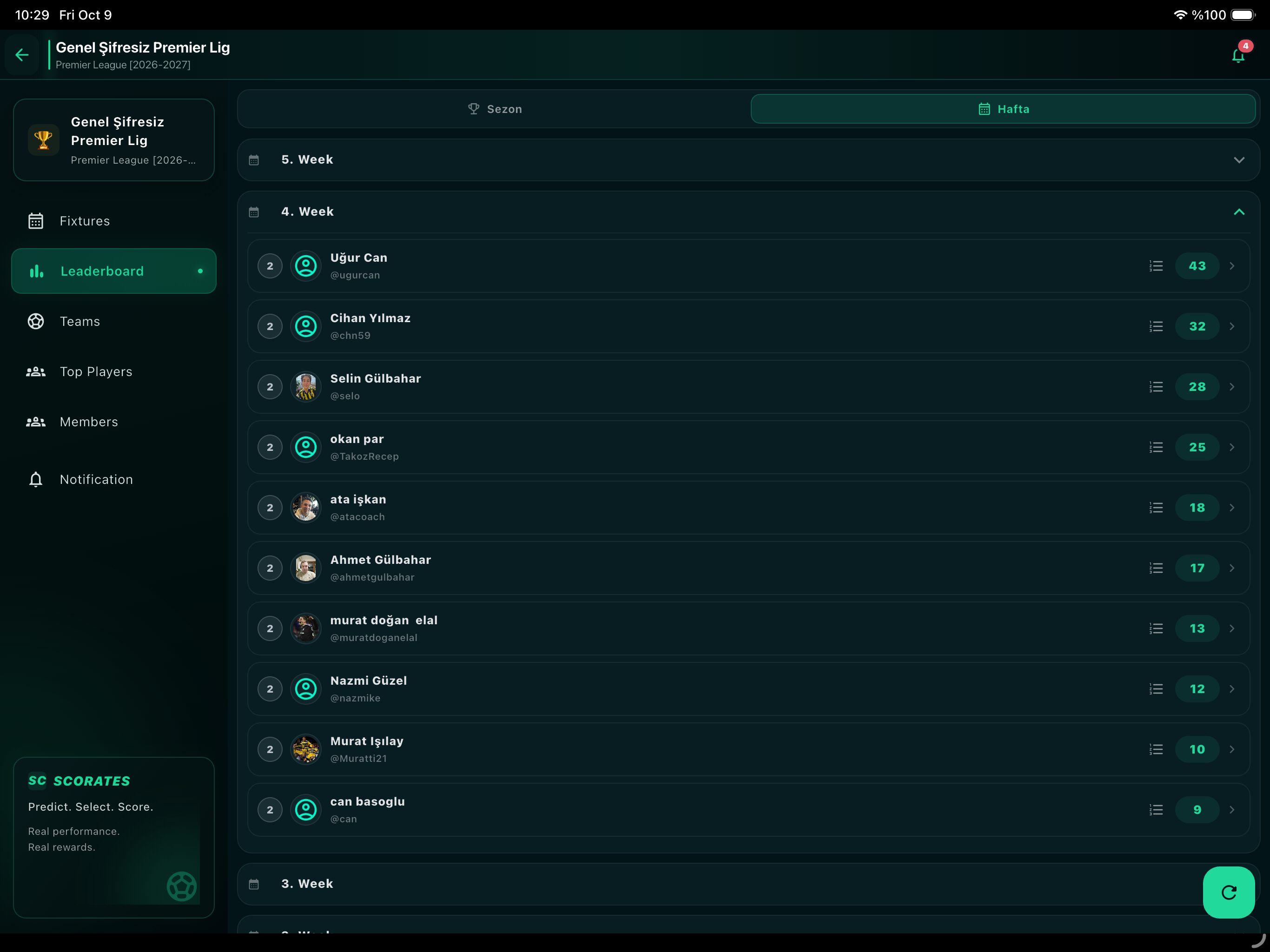Open details list icon for Nazmi Güzel

point(1156,689)
